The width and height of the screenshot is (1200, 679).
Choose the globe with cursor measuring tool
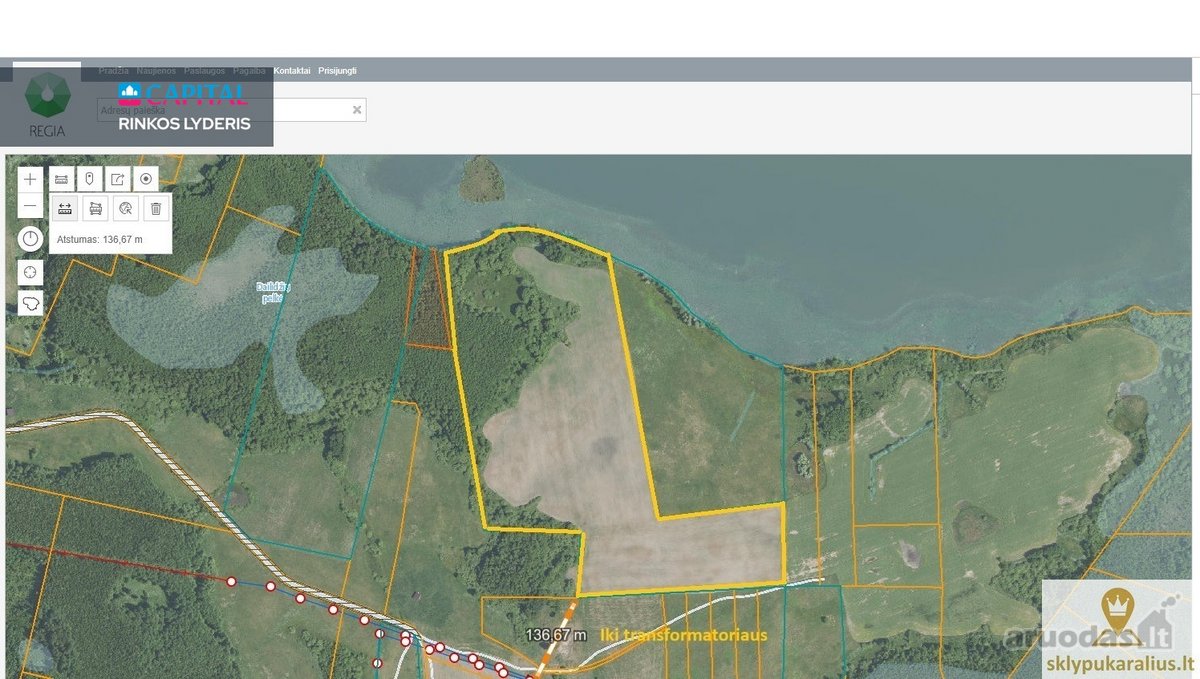click(125, 208)
